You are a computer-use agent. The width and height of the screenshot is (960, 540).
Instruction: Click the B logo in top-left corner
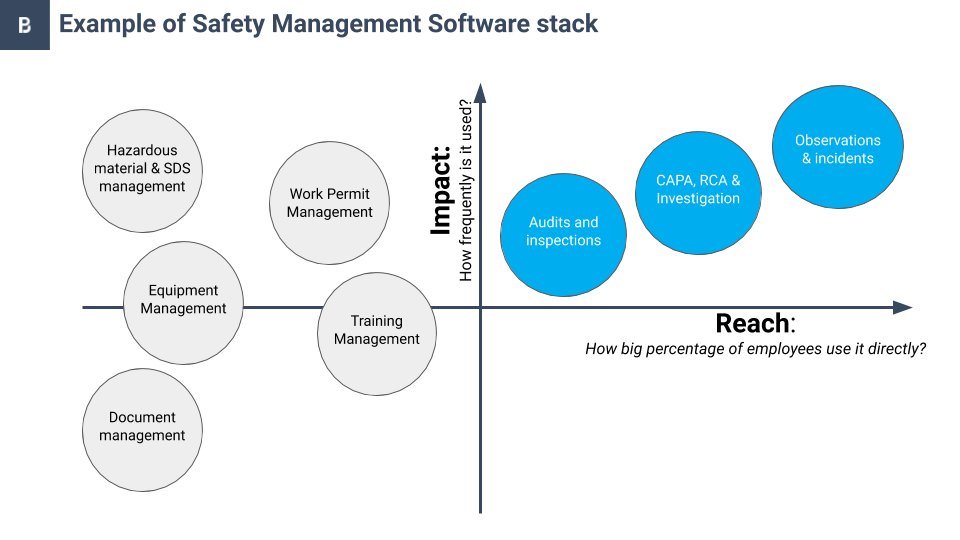point(24,25)
